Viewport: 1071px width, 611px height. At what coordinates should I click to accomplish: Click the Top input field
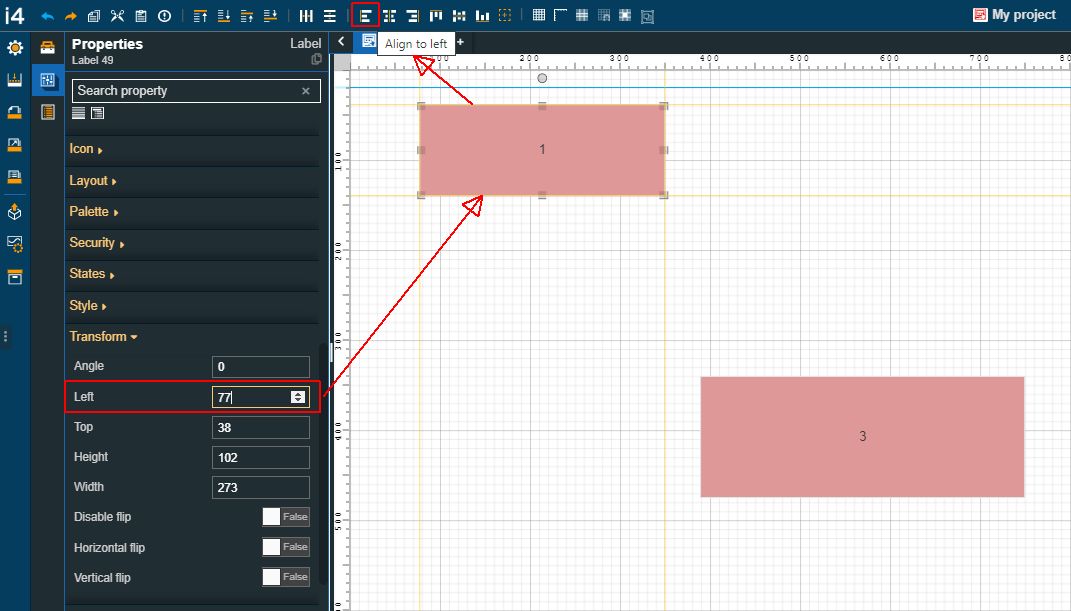click(x=261, y=427)
